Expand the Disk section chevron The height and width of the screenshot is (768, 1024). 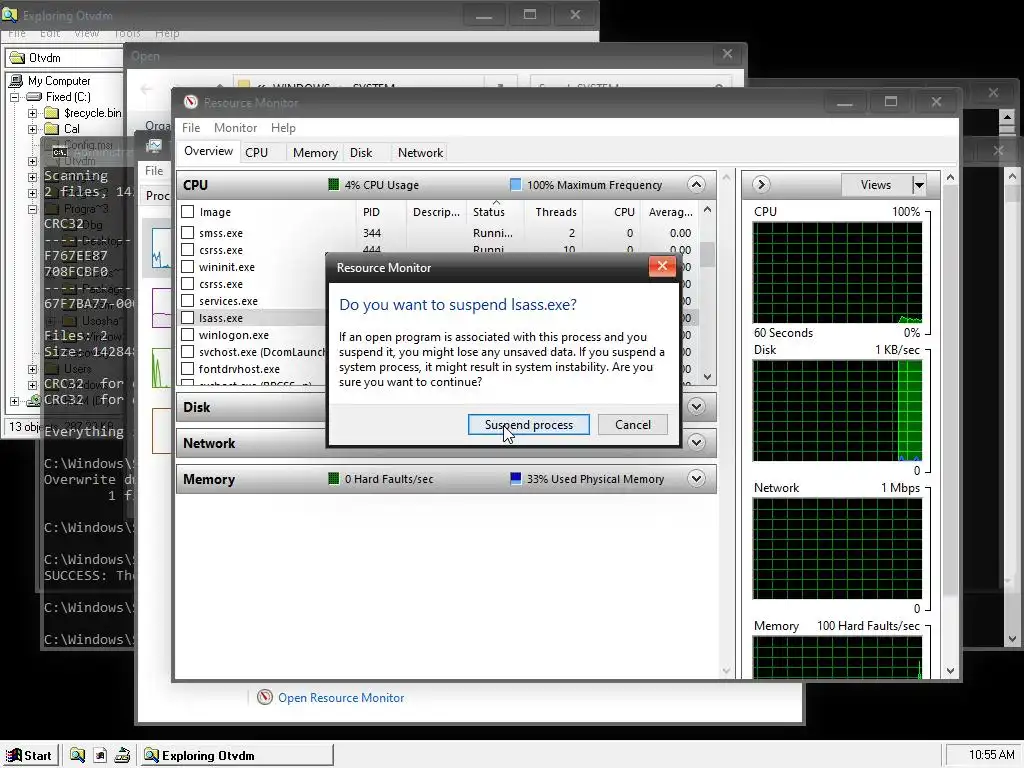coord(696,407)
